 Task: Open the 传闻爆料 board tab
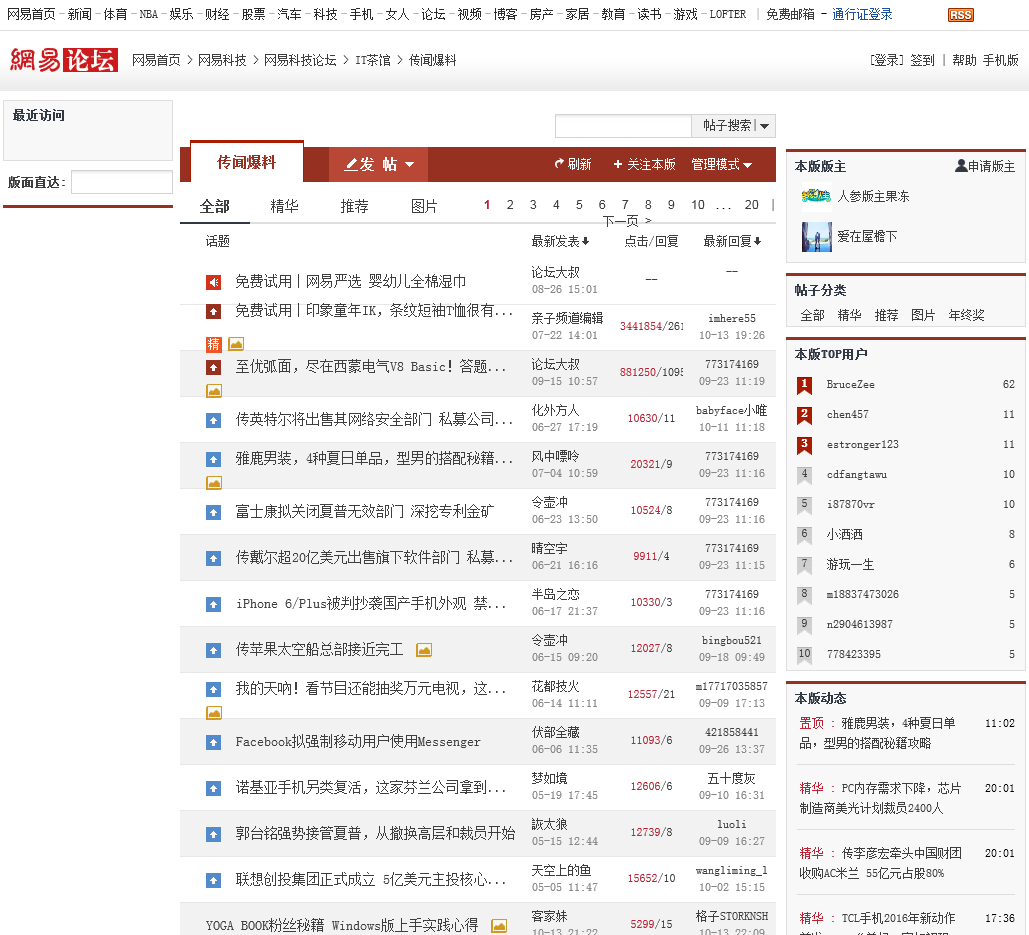pyautogui.click(x=247, y=162)
